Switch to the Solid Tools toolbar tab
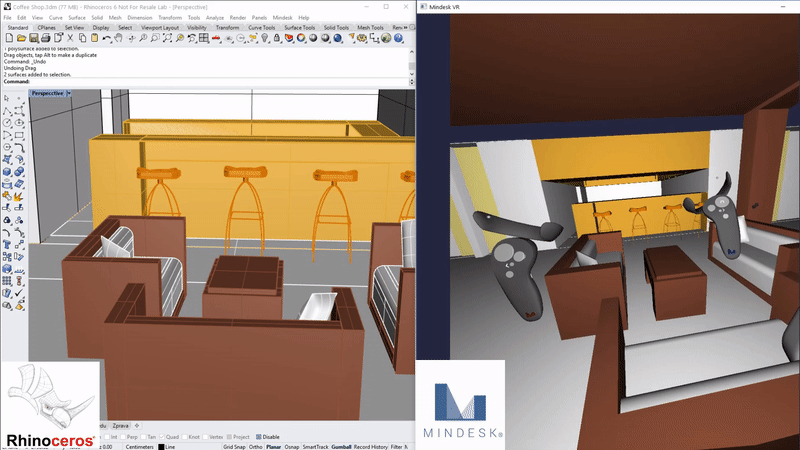This screenshot has width=800, height=450. pos(336,28)
